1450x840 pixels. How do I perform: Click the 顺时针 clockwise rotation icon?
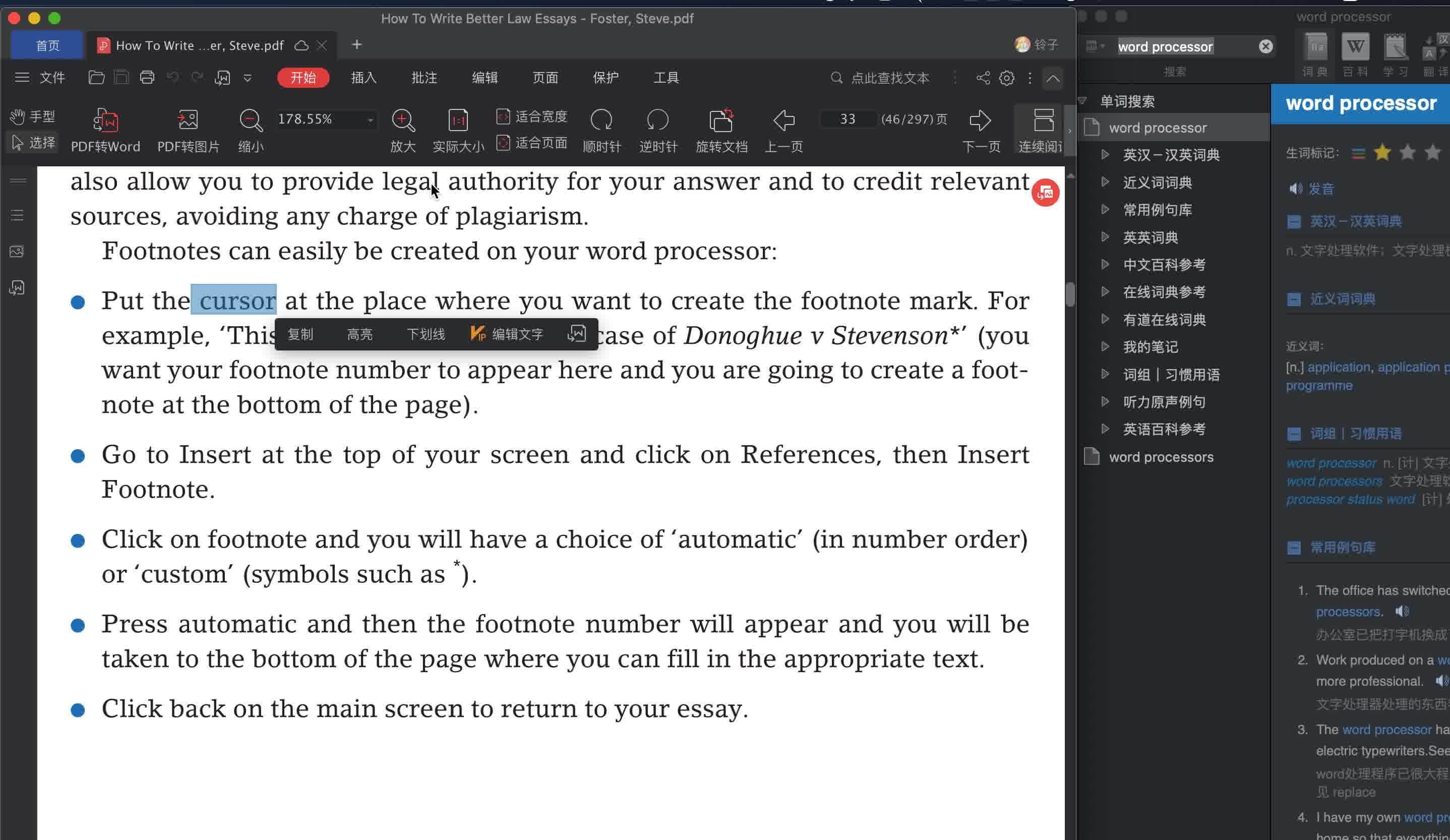pos(601,119)
